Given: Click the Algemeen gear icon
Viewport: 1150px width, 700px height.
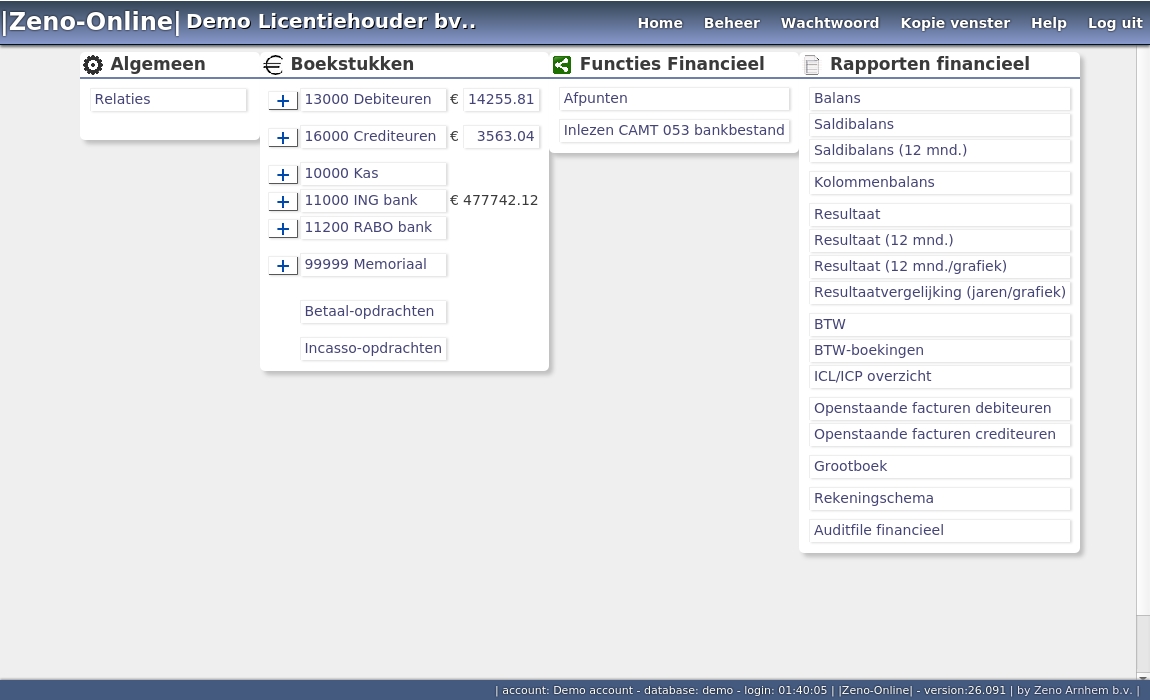Looking at the screenshot, I should [x=93, y=65].
